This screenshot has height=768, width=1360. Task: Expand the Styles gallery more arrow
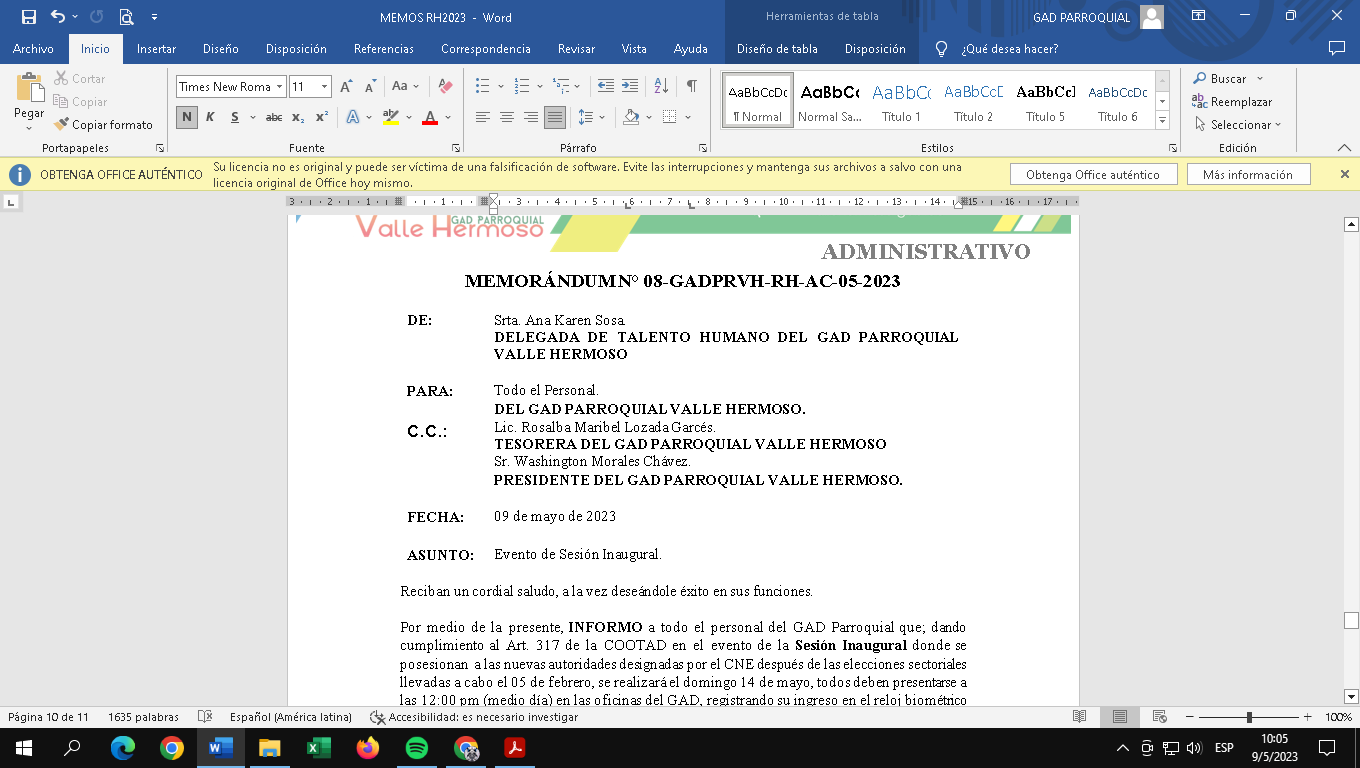tap(1162, 121)
